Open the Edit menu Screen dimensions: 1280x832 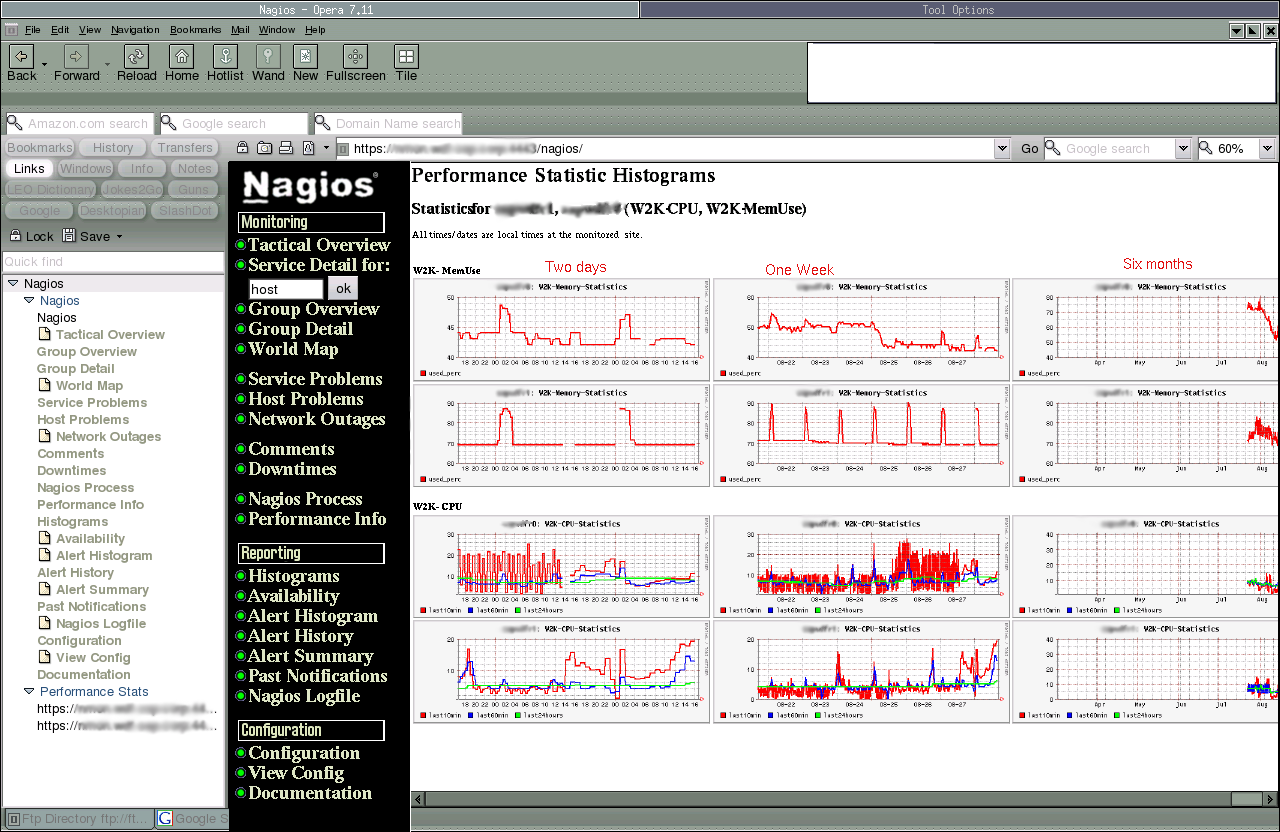(x=60, y=30)
